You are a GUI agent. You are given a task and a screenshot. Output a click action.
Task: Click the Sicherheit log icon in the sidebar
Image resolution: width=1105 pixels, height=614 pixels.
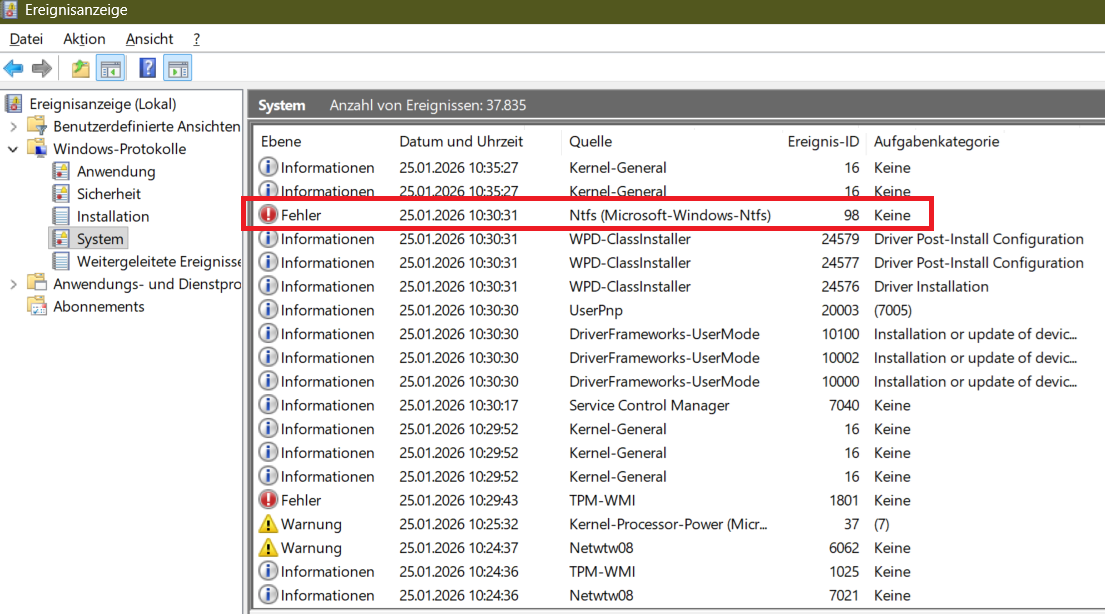point(60,193)
